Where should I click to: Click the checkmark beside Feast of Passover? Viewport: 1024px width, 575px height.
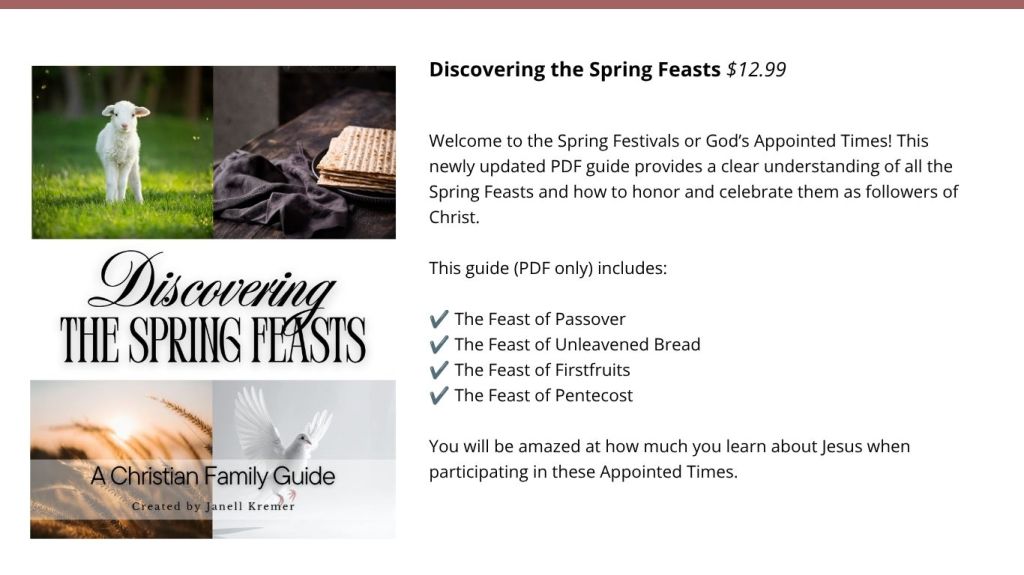(439, 319)
